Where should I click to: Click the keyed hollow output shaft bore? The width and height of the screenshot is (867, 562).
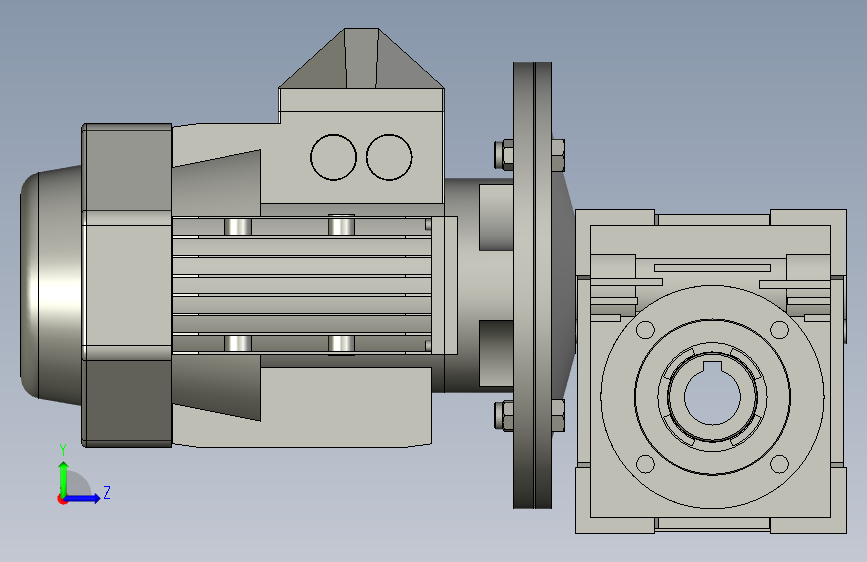click(712, 396)
